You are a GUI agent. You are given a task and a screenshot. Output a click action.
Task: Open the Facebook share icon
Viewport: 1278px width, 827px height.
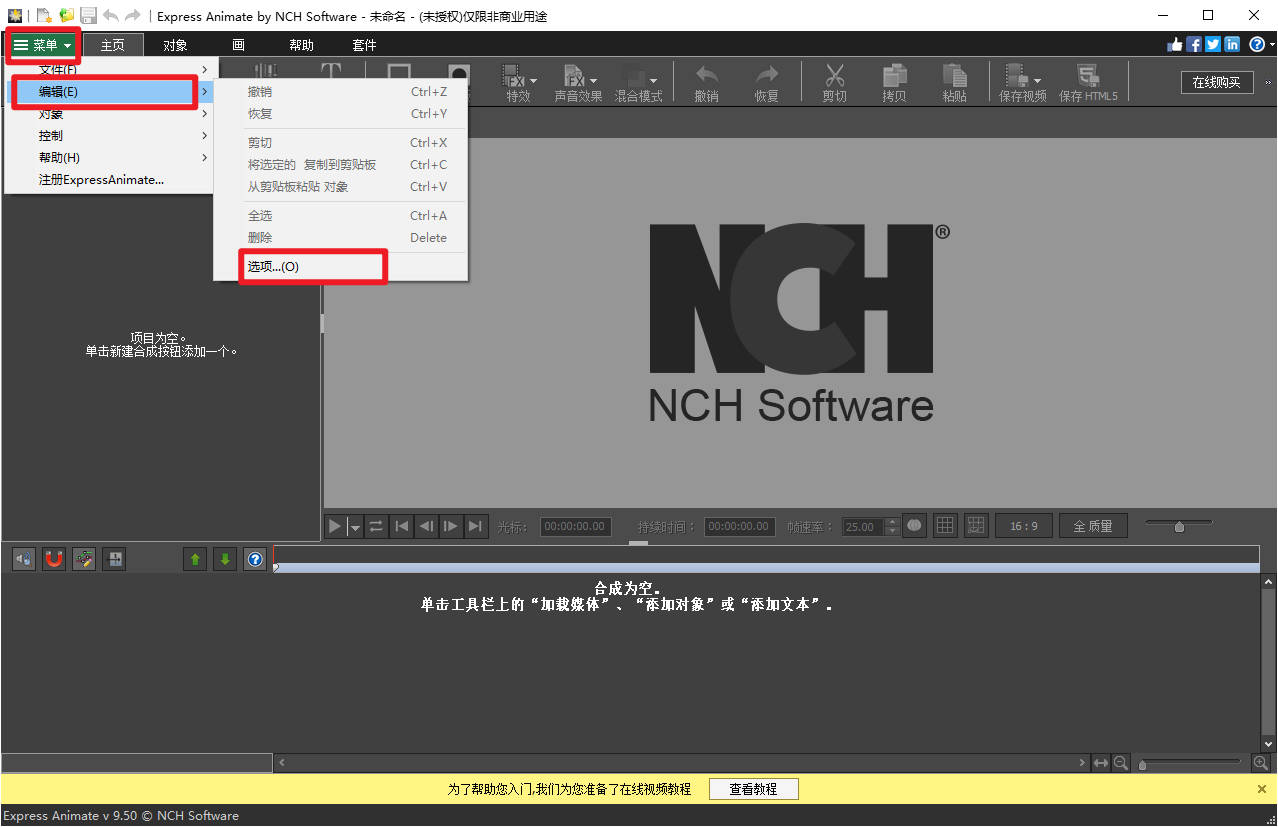coord(1194,44)
